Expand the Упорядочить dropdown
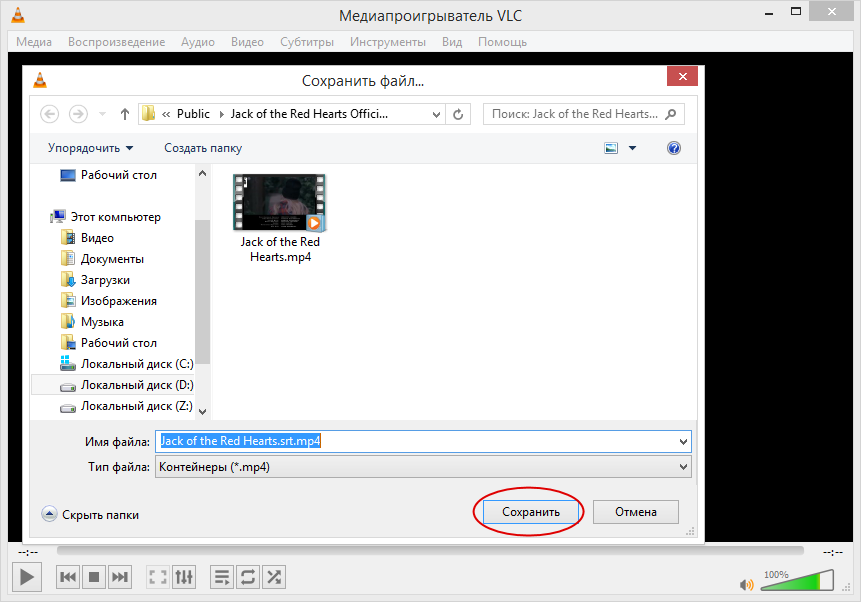Viewport: 861px width, 602px height. point(90,148)
